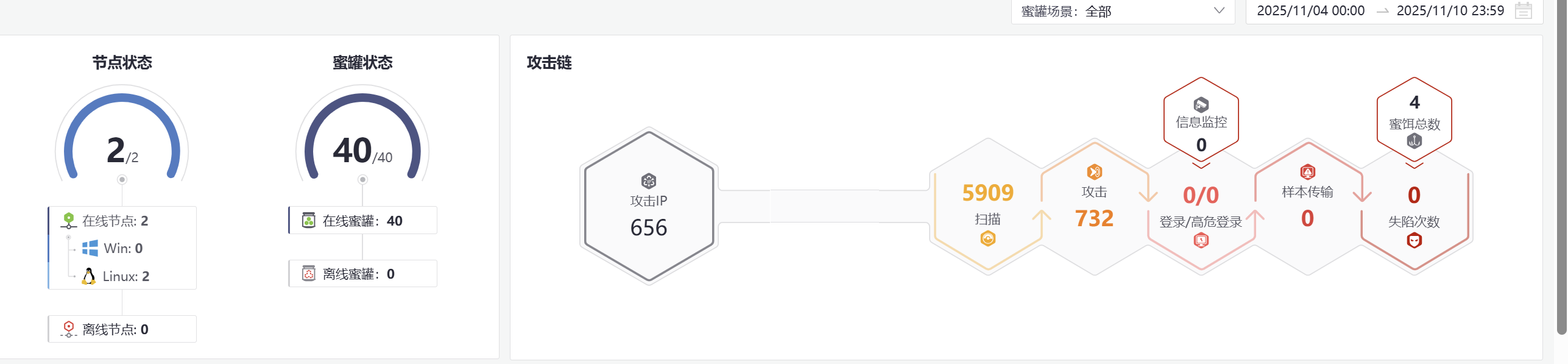Set start date 2025/11/04 00:00 field
This screenshot has width=1568, height=364.
(1310, 11)
